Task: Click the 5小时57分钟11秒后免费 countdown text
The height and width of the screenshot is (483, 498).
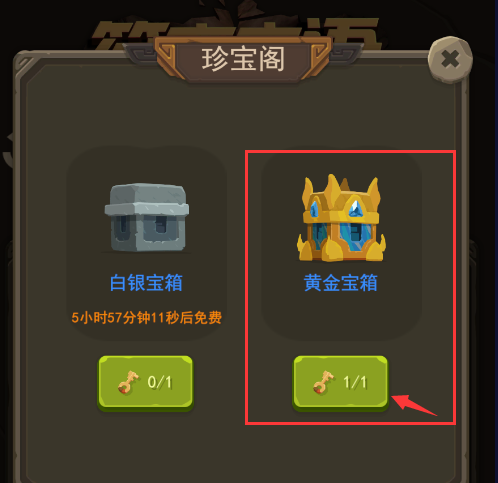Action: tap(146, 318)
